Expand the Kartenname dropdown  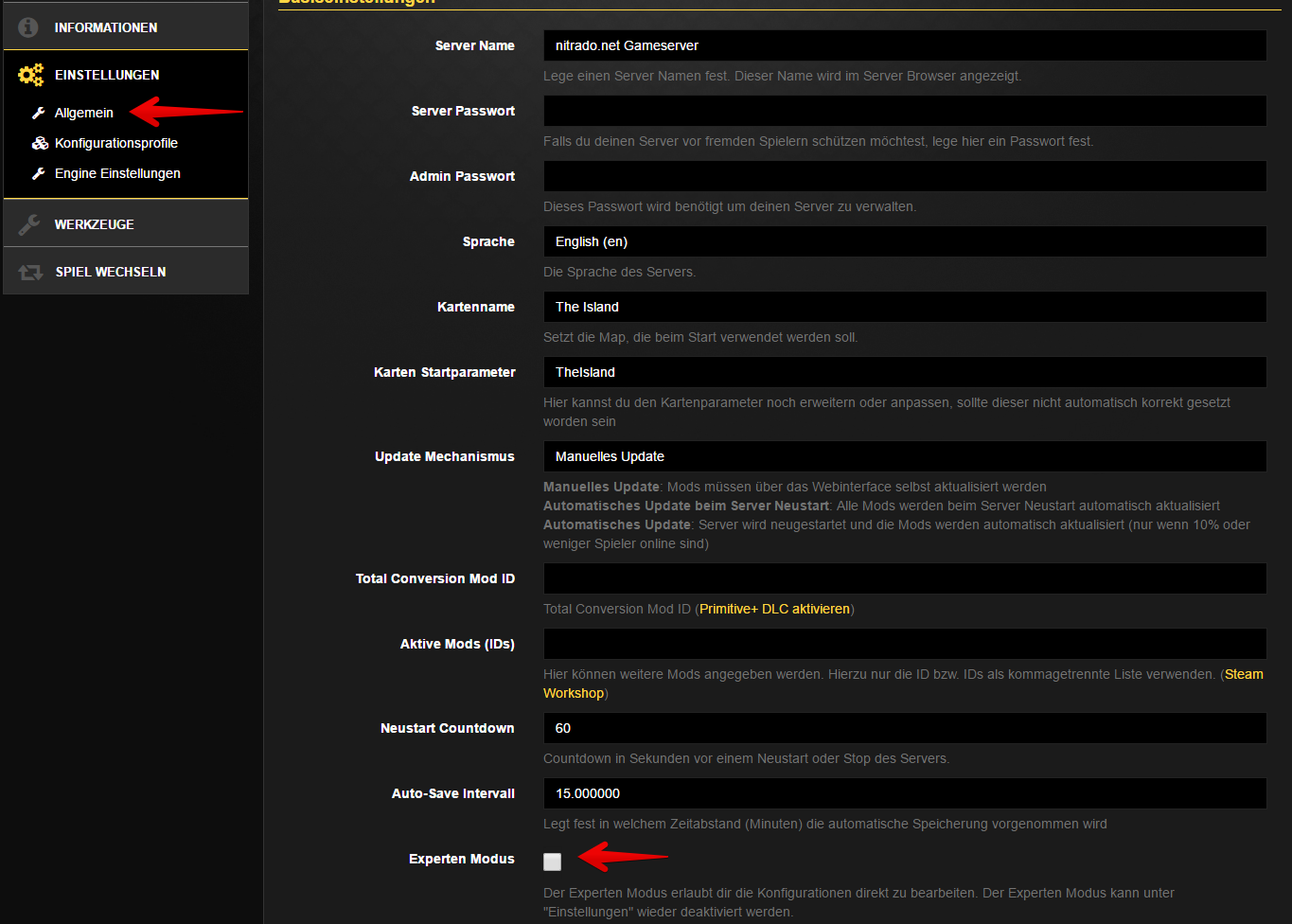[904, 307]
